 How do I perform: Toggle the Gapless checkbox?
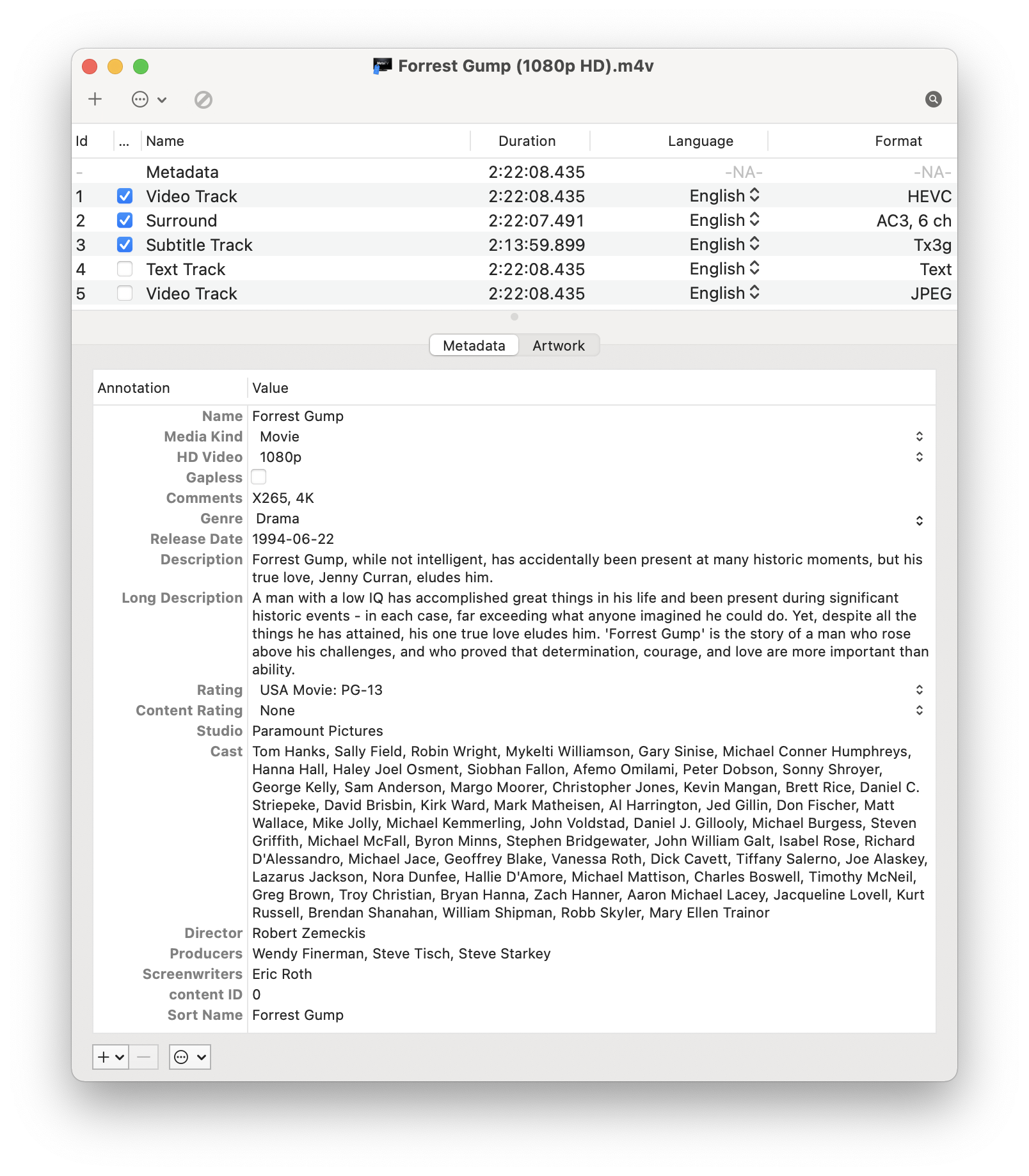click(259, 477)
